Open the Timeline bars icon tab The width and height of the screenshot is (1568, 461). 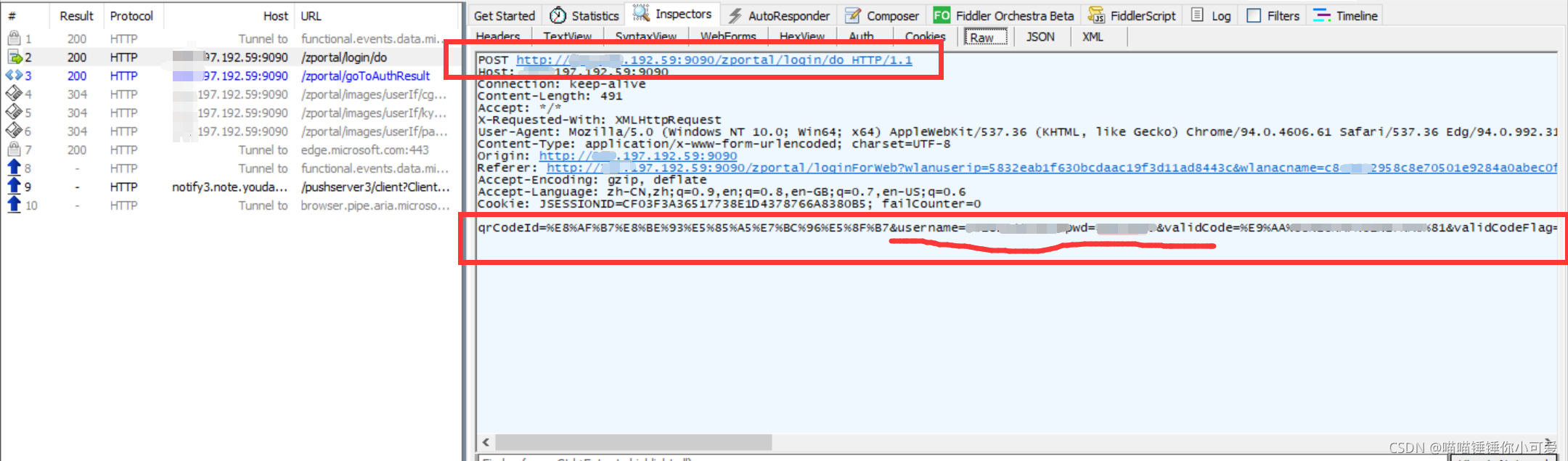tap(1322, 15)
